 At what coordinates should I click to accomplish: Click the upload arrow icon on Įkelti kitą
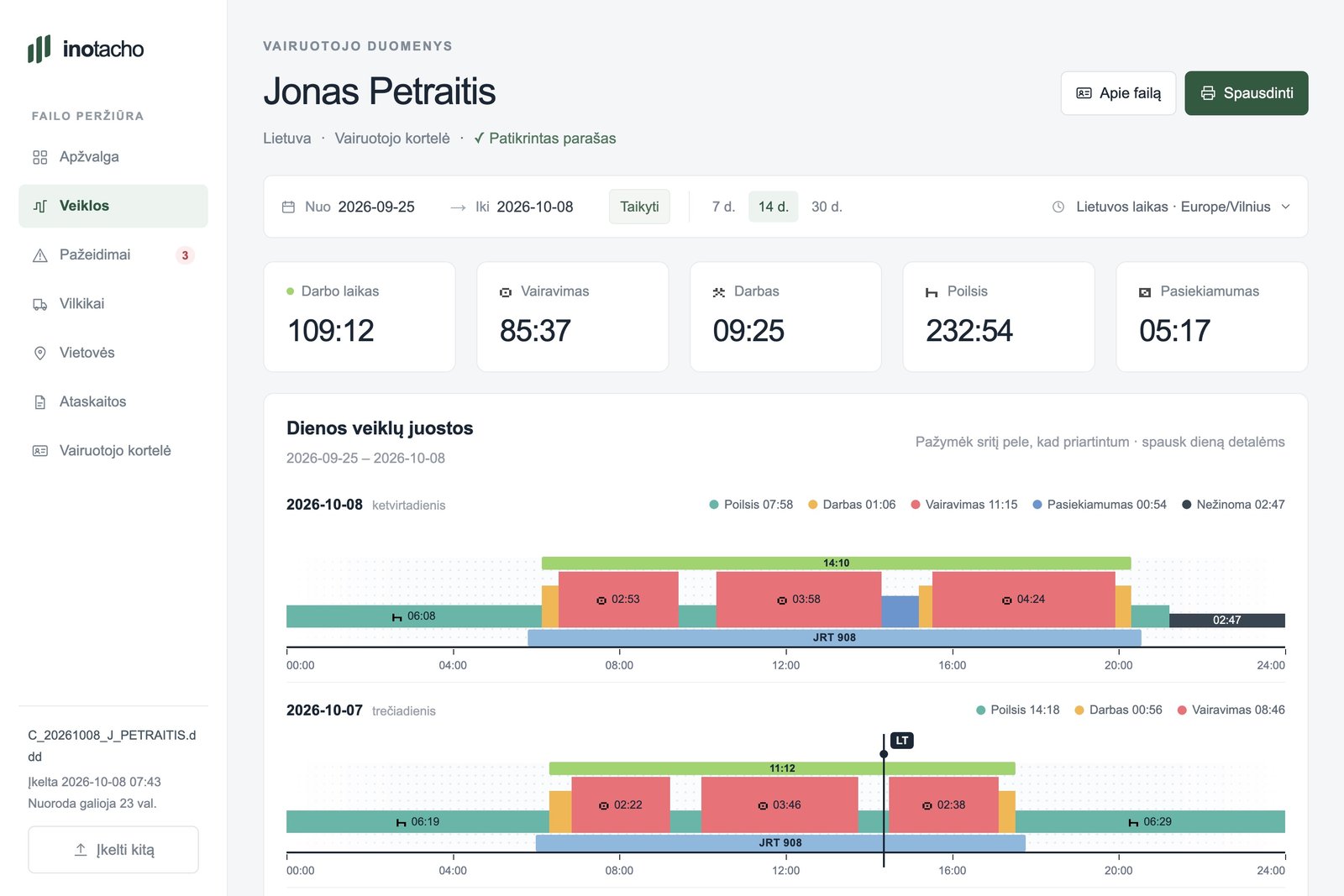pyautogui.click(x=81, y=850)
